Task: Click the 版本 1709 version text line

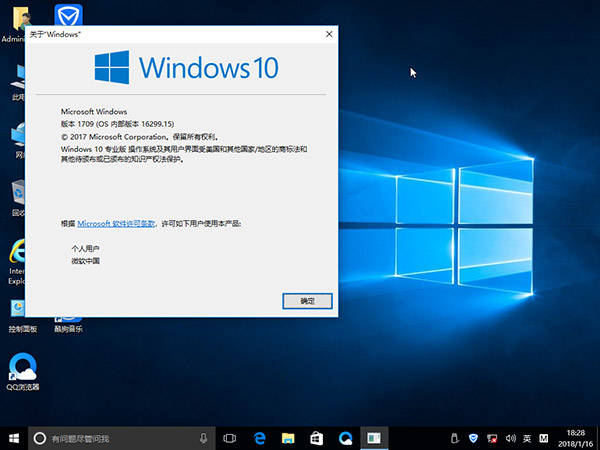Action: click(x=117, y=124)
